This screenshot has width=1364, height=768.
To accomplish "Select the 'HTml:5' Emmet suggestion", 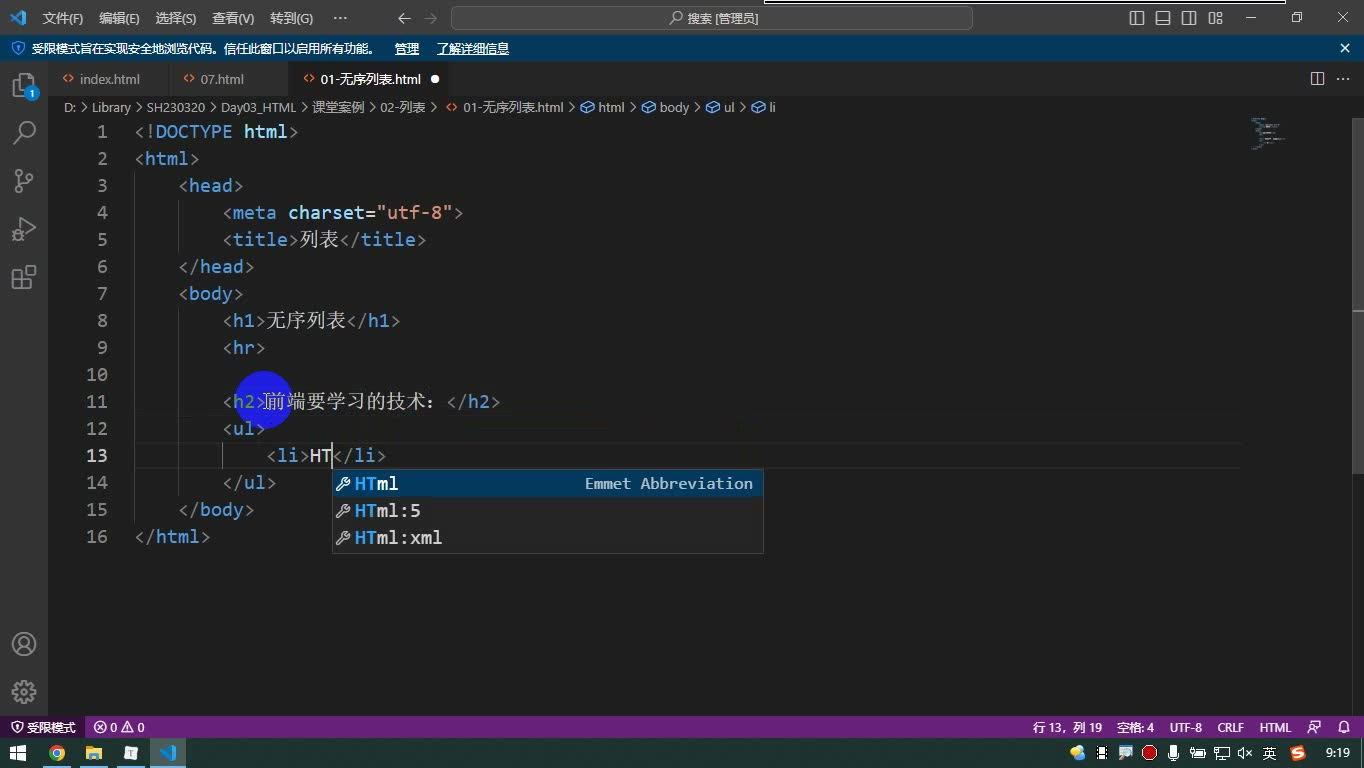I will pos(548,511).
